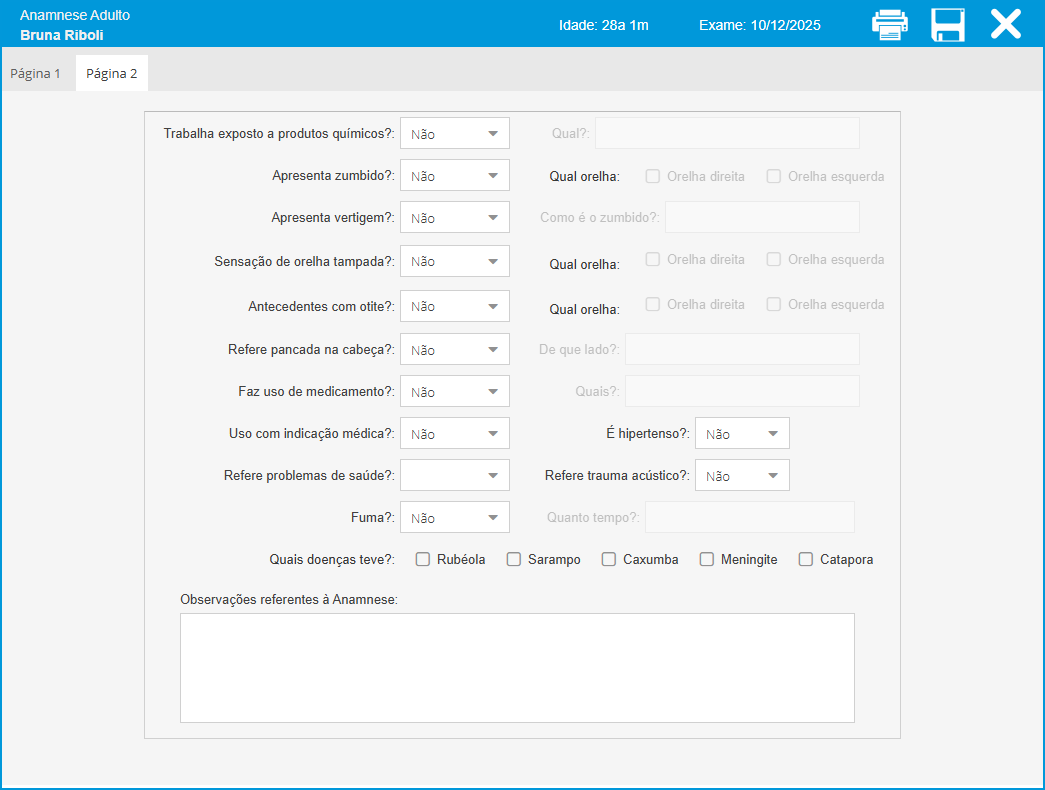Click the 'Observações referentes à Anamnese' text area
1045x790 pixels.
[517, 667]
